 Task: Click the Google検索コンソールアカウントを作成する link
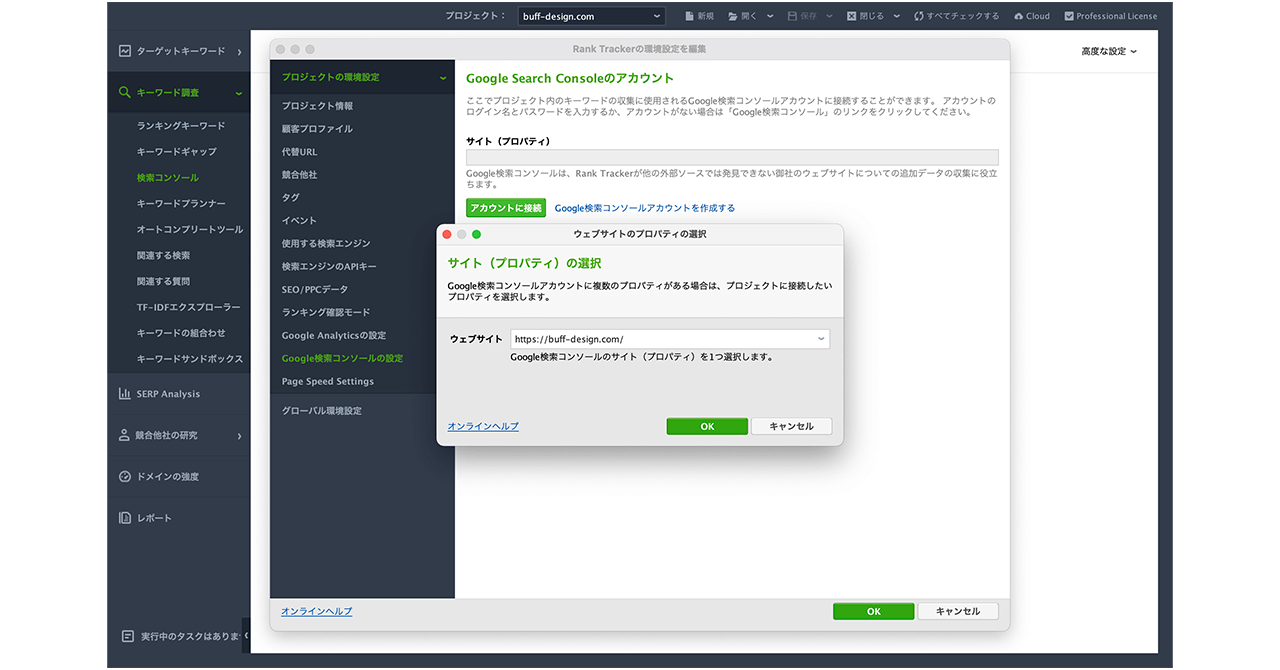tap(644, 208)
